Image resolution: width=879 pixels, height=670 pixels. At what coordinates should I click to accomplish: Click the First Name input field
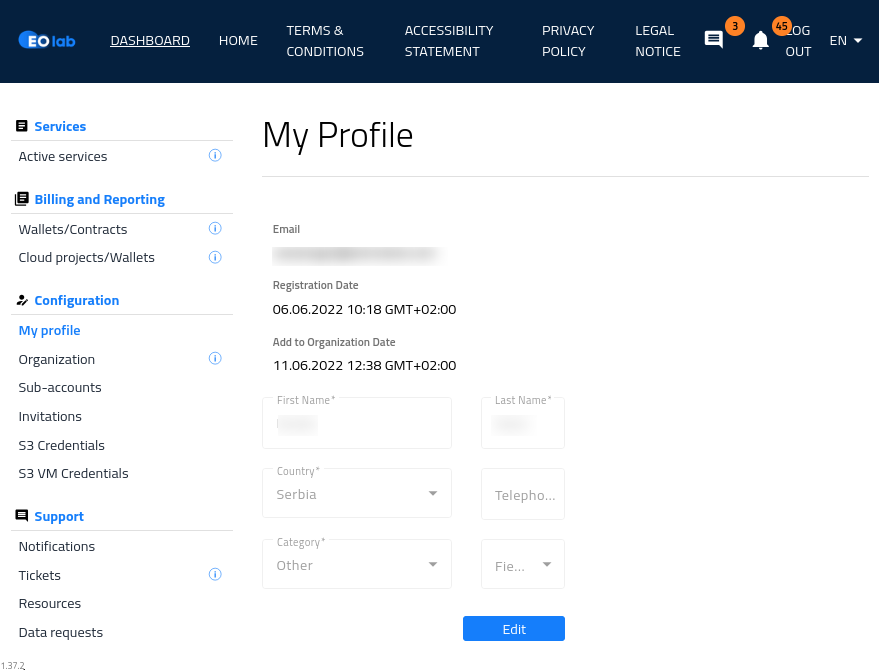click(x=357, y=424)
